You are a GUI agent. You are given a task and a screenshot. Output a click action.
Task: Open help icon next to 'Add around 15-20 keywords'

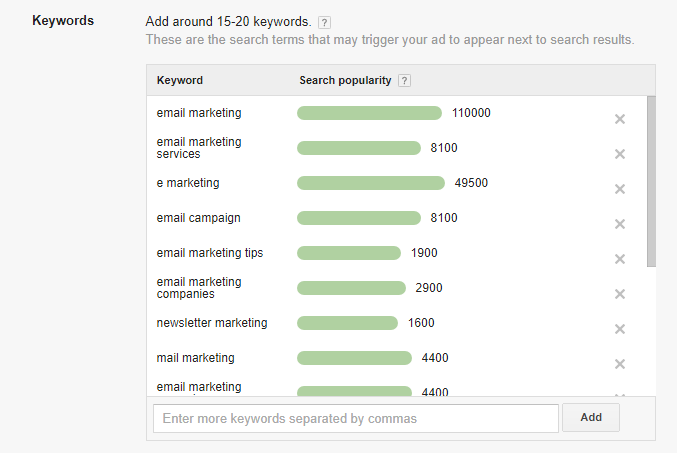click(324, 22)
